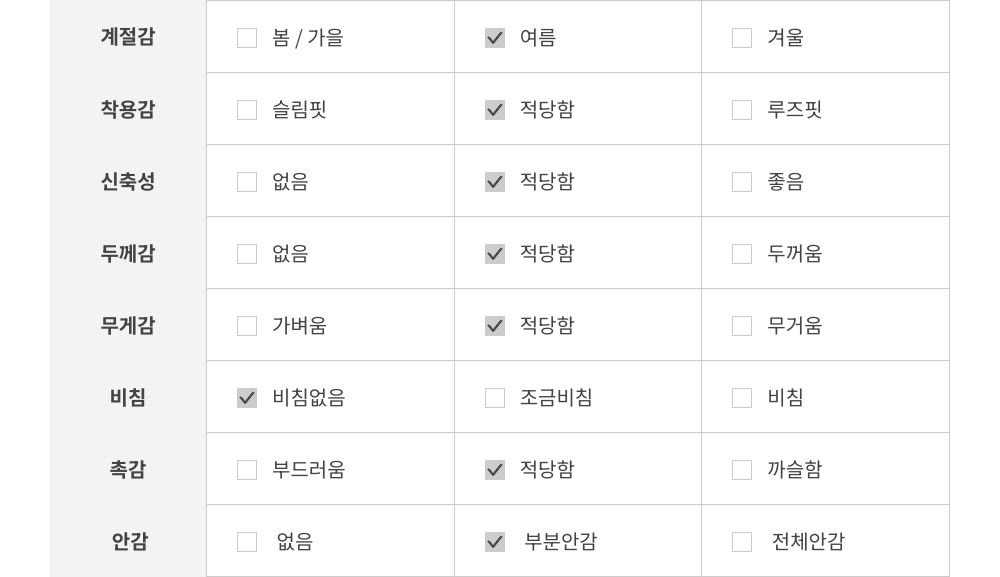Image resolution: width=1000 pixels, height=577 pixels.
Task: Tick the 까슬함 checkbox
Action: pyautogui.click(x=742, y=470)
